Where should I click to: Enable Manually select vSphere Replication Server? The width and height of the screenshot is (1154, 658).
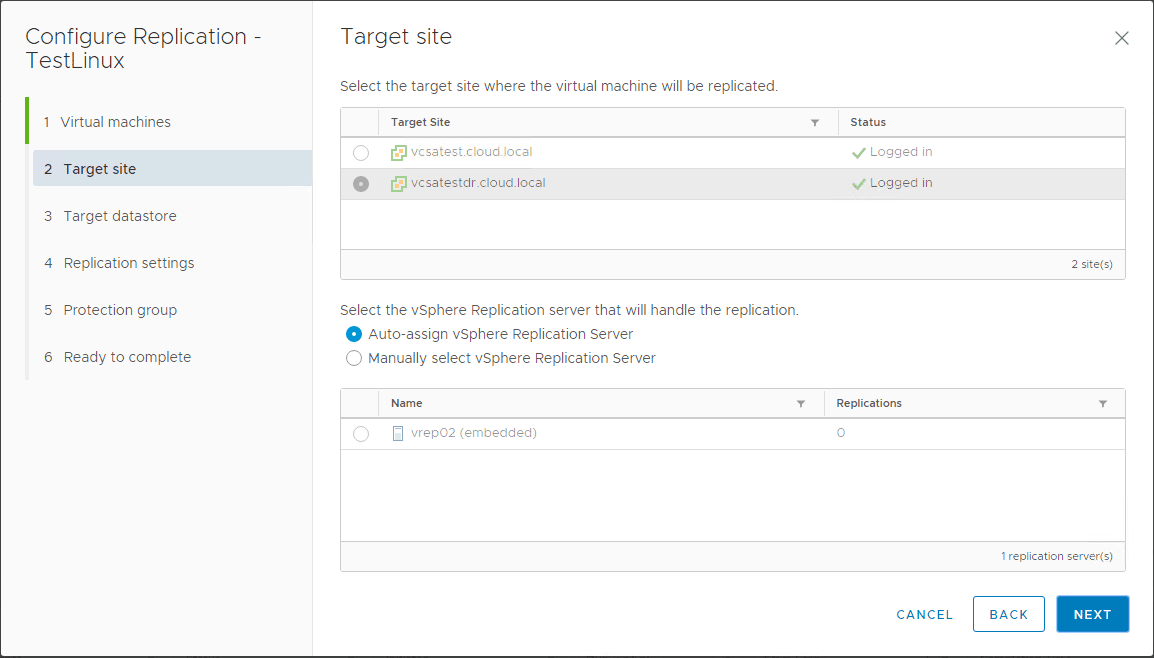[354, 357]
